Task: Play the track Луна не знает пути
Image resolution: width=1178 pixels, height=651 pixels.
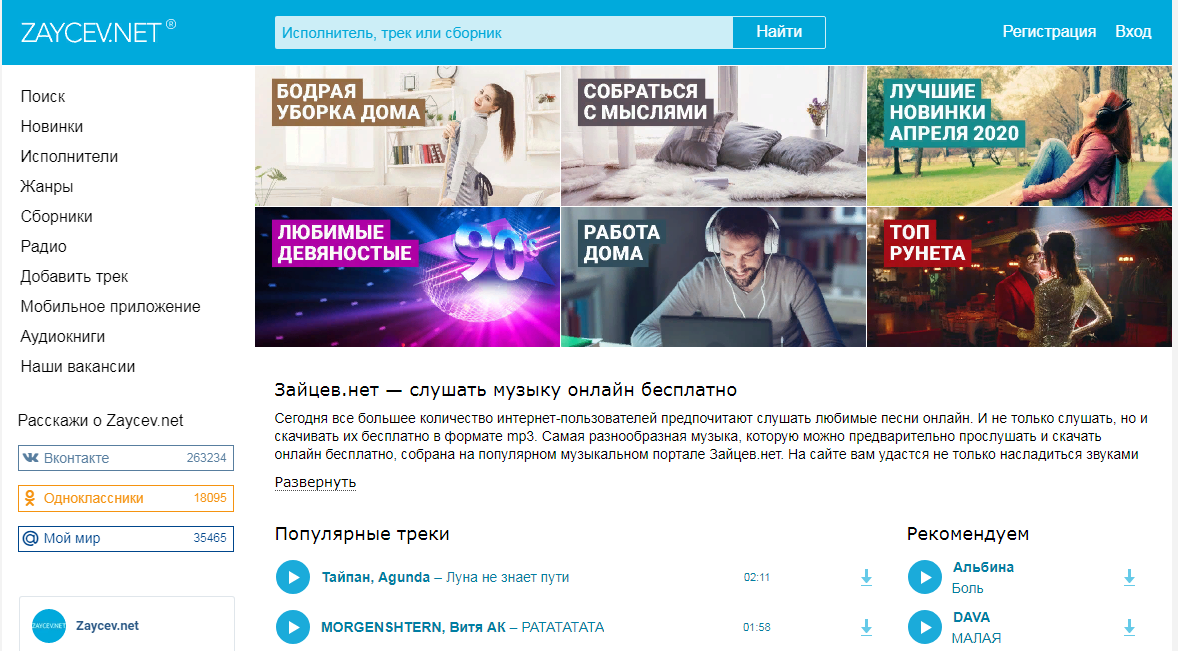Action: [x=293, y=577]
